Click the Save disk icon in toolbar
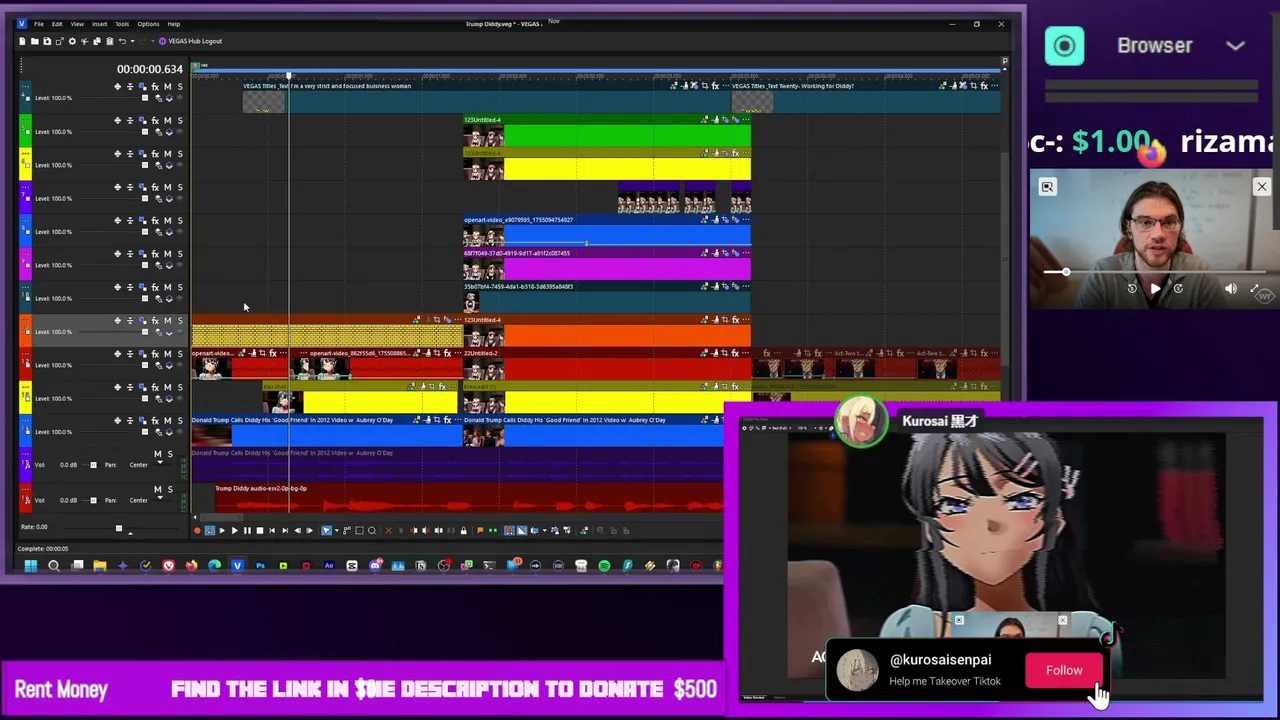The image size is (1280, 720). pyautogui.click(x=47, y=41)
